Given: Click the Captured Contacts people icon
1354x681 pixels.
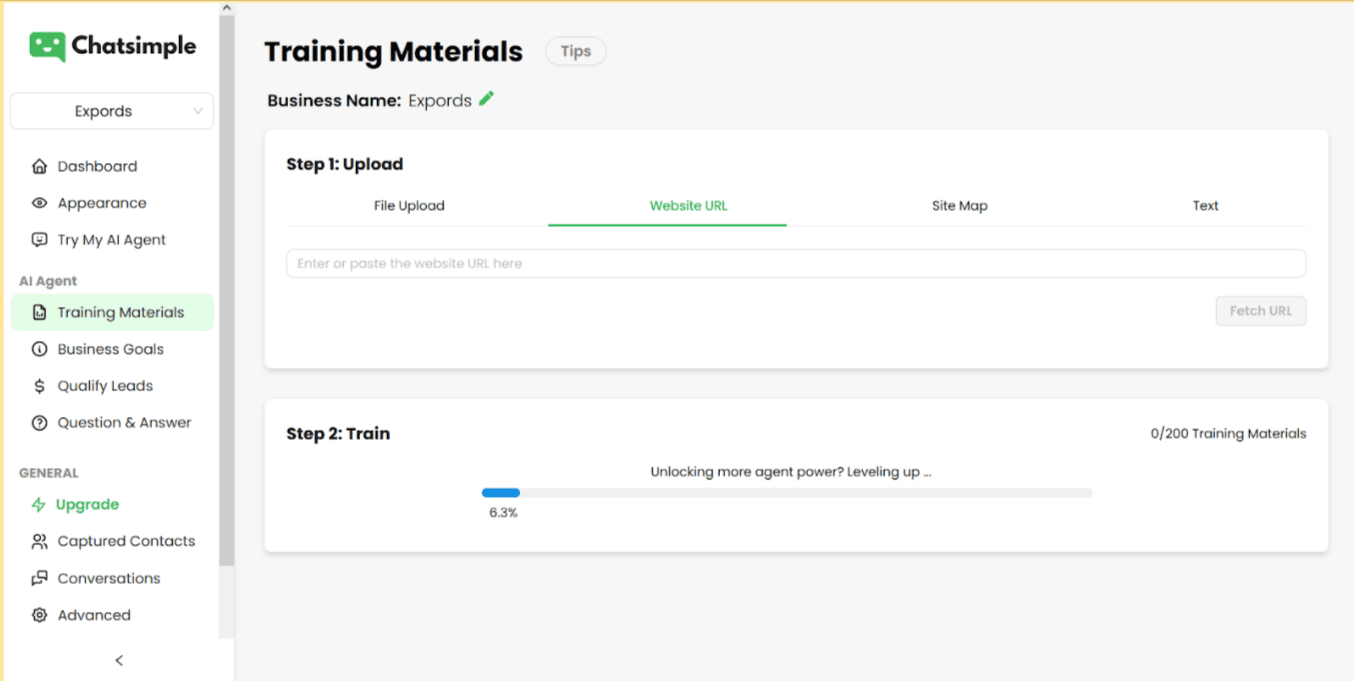Looking at the screenshot, I should (x=38, y=541).
